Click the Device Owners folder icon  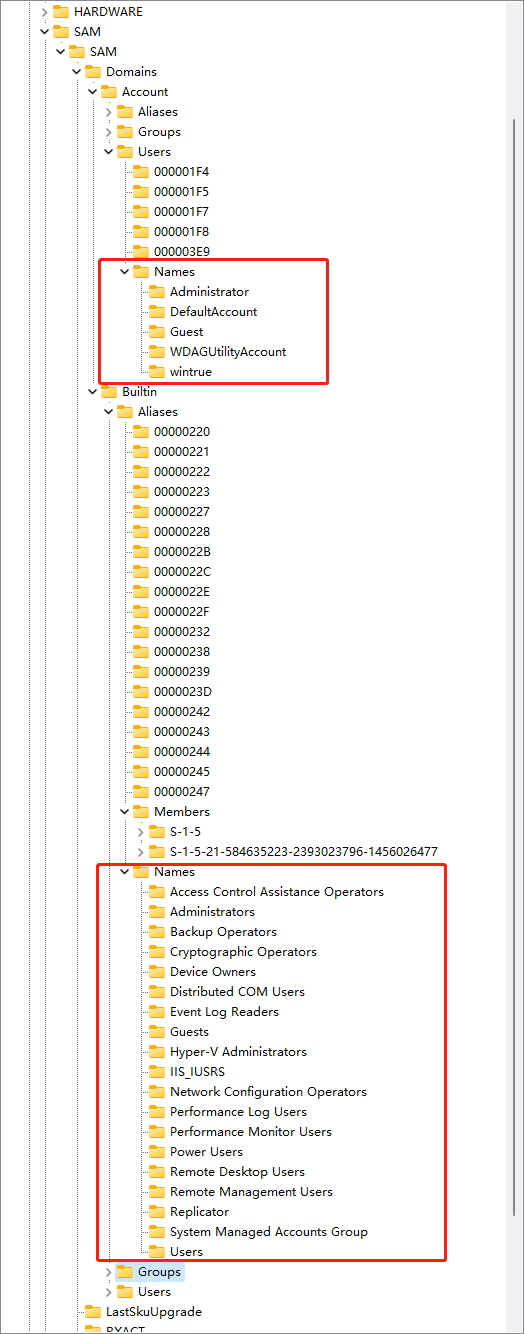[x=157, y=972]
